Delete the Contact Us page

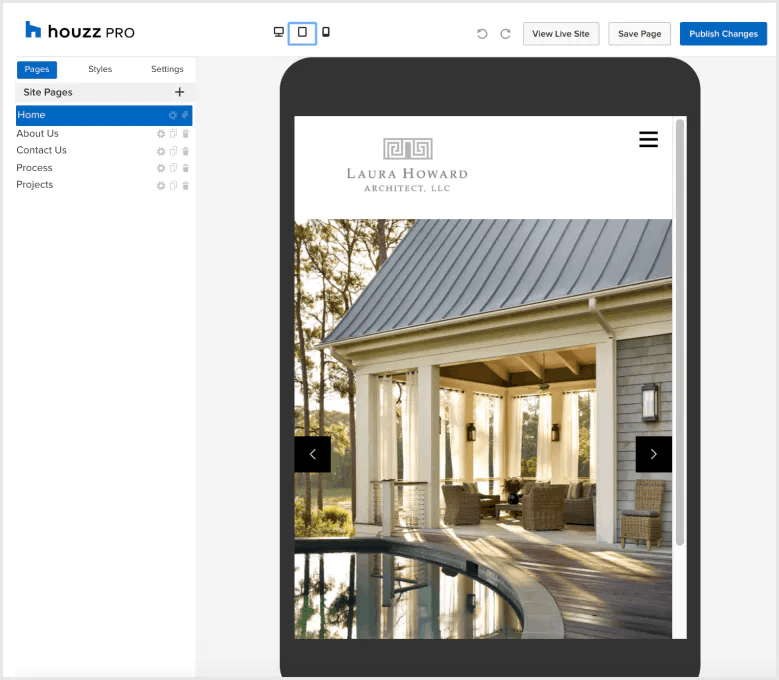tap(185, 151)
